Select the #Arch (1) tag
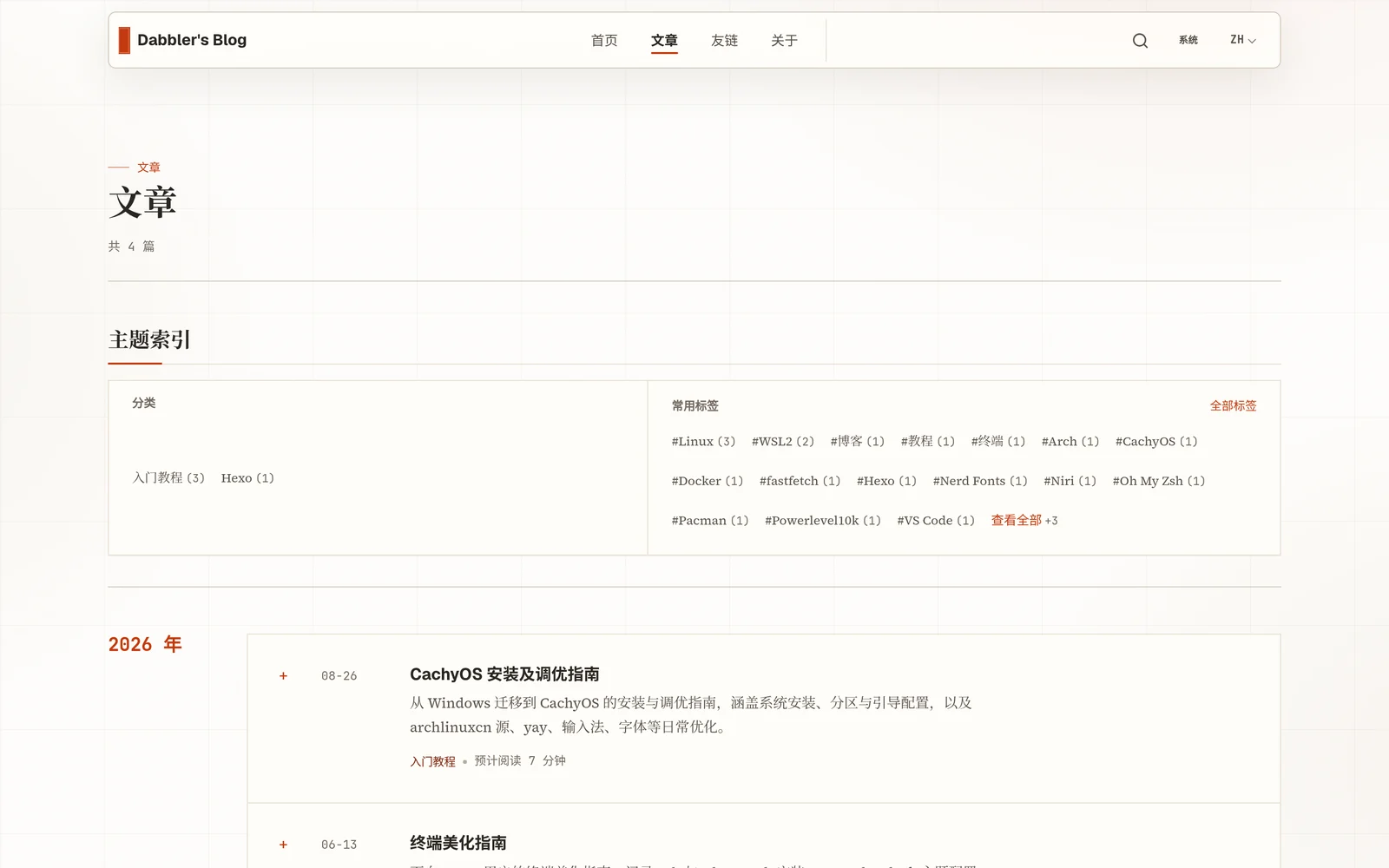1389x868 pixels. [x=1070, y=441]
